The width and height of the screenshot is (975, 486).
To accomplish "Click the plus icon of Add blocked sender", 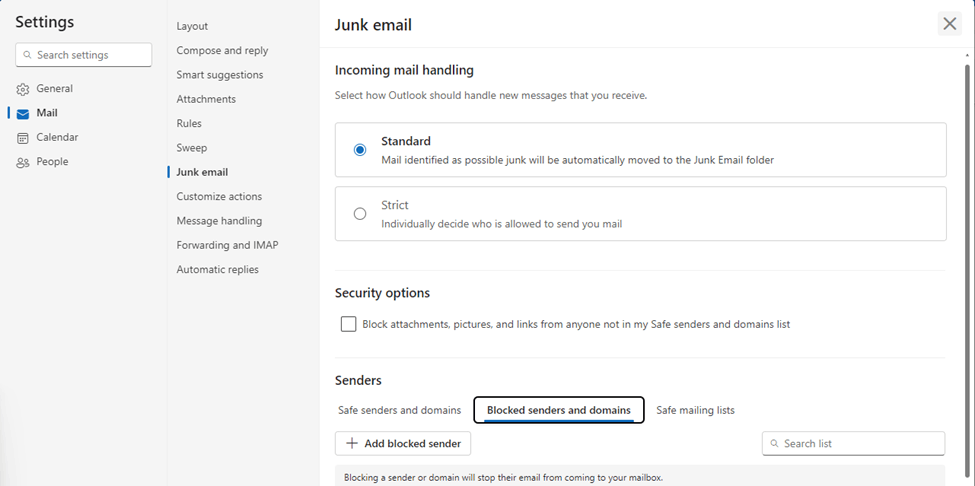I will pos(352,443).
